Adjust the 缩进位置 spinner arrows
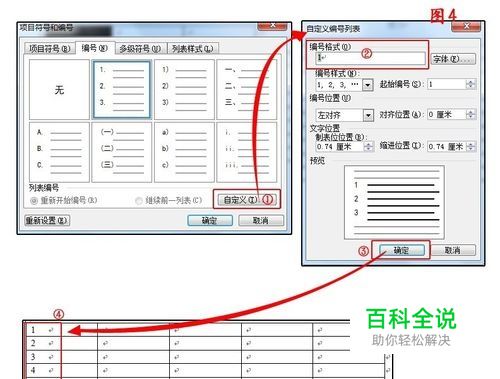Image resolution: width=500 pixels, height=379 pixels. (471, 147)
